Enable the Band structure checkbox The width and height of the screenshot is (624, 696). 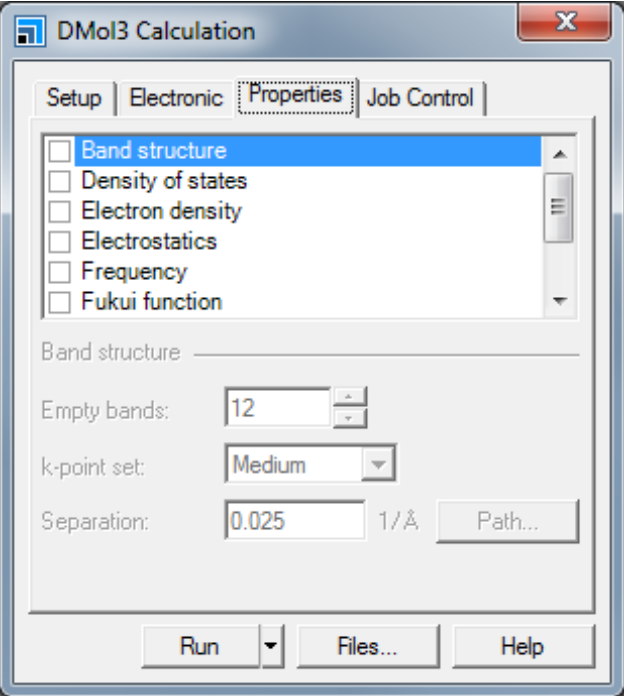(59, 151)
